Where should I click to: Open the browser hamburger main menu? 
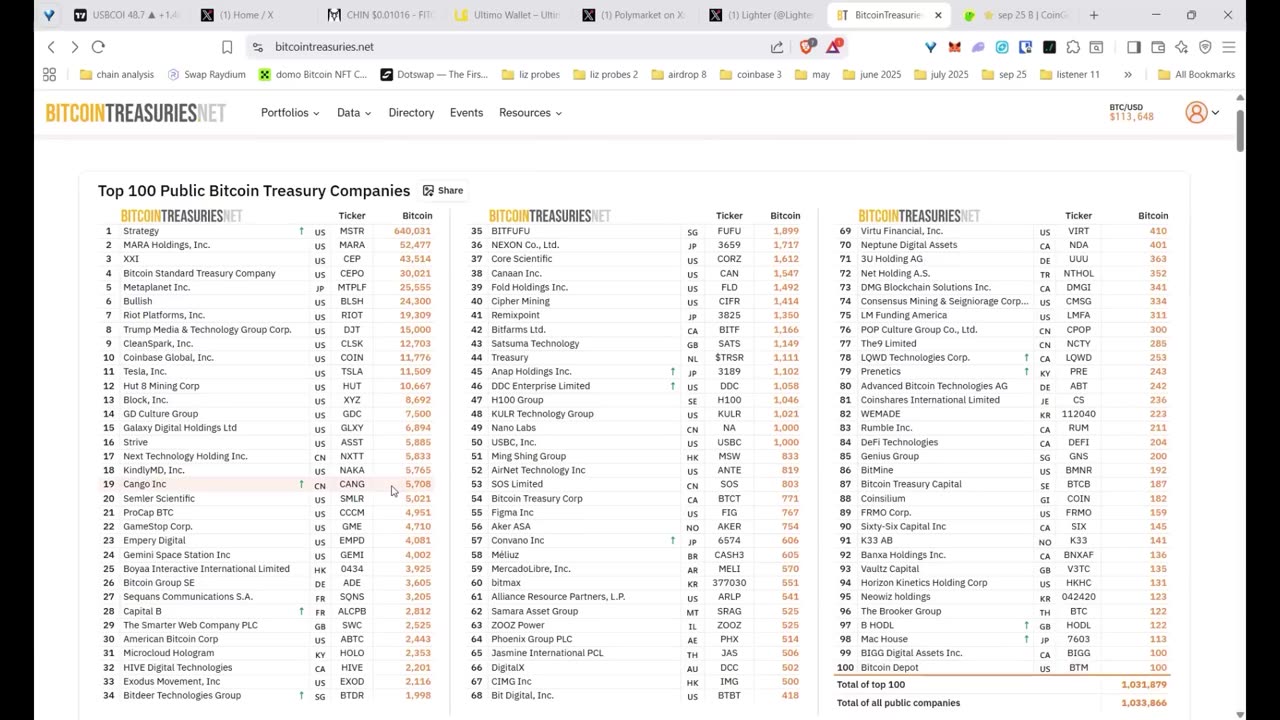coord(1229,47)
